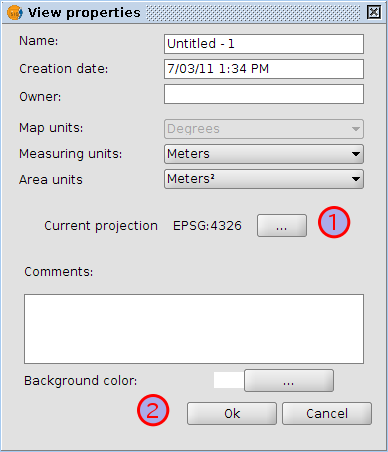Click the red circled number 2 marker
Image resolution: width=388 pixels, height=452 pixels.
[153, 410]
